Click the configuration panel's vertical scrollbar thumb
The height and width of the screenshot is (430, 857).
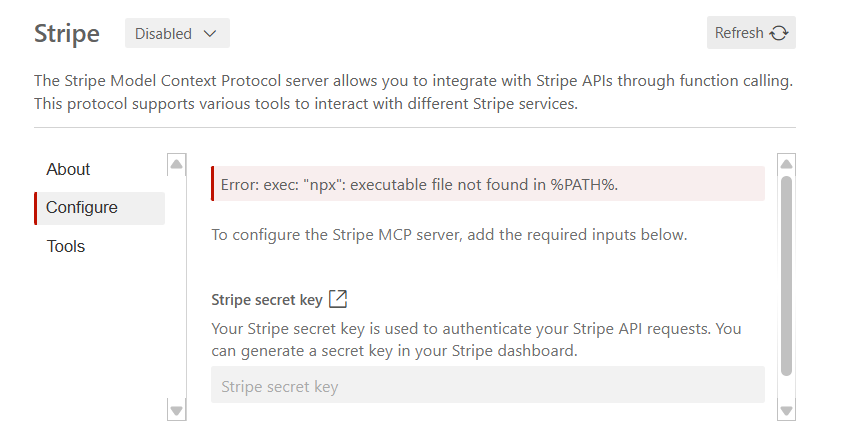click(x=786, y=275)
